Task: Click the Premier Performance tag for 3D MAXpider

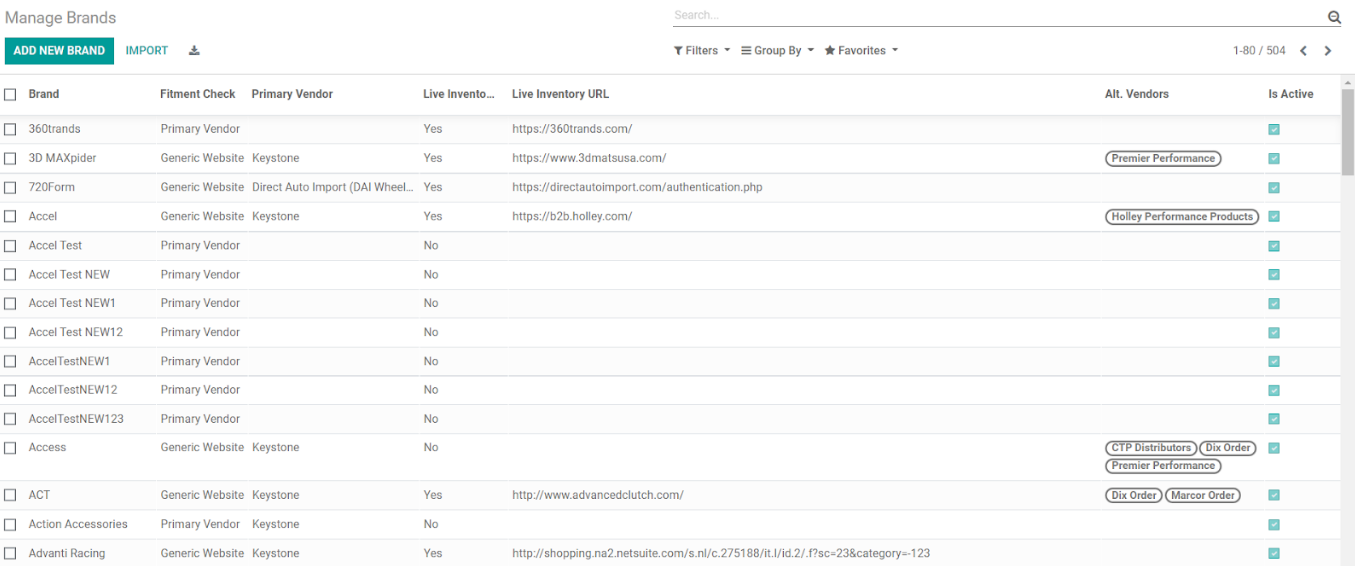Action: 1163,158
